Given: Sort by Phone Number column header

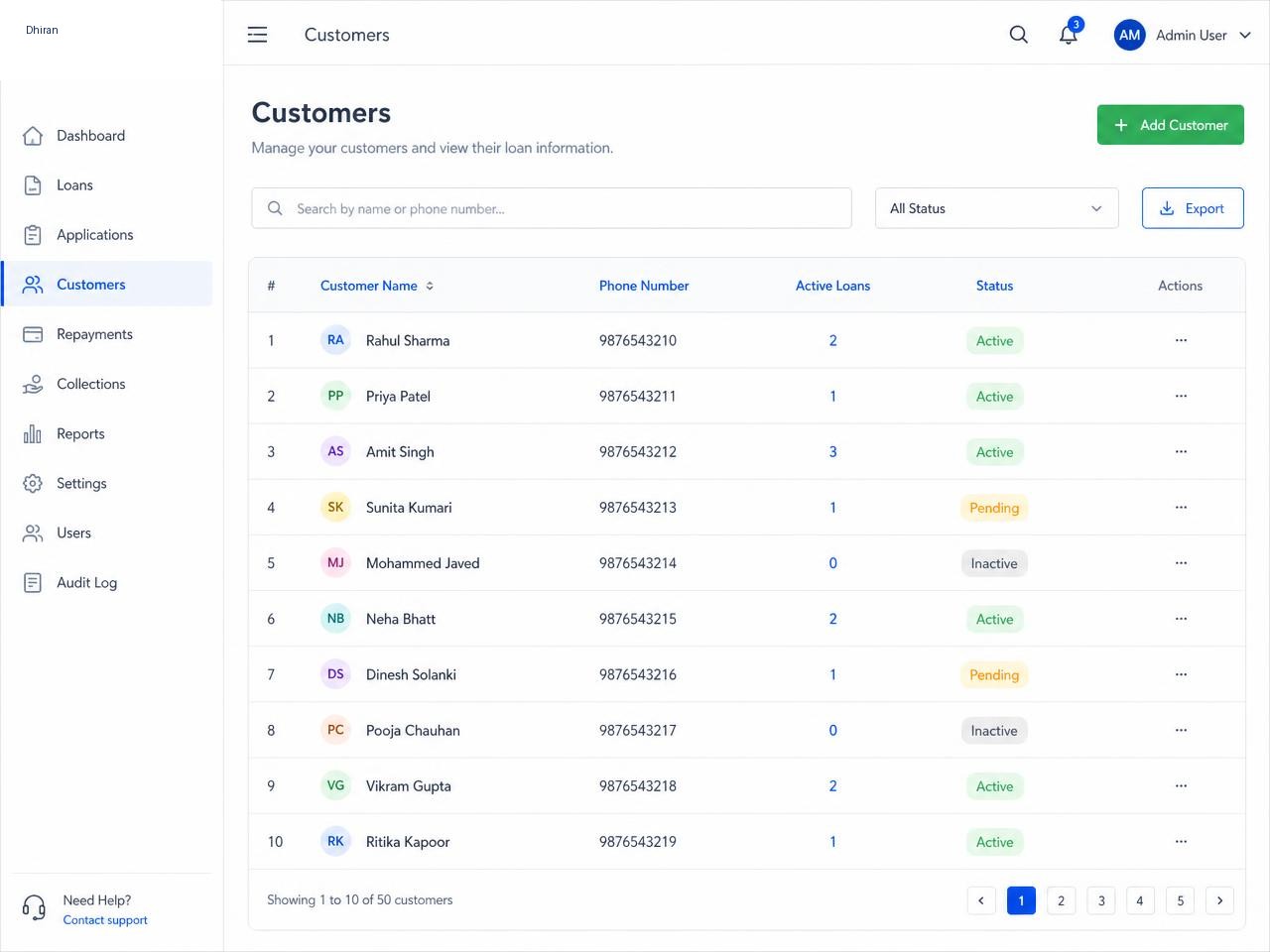Looking at the screenshot, I should (x=644, y=286).
